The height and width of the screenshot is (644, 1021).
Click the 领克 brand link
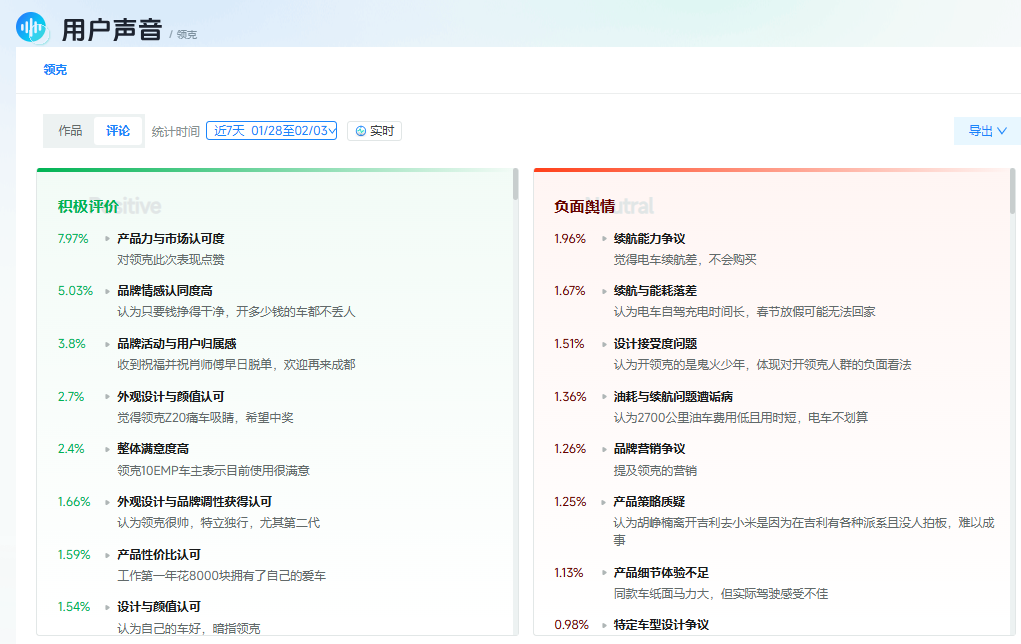pos(54,69)
